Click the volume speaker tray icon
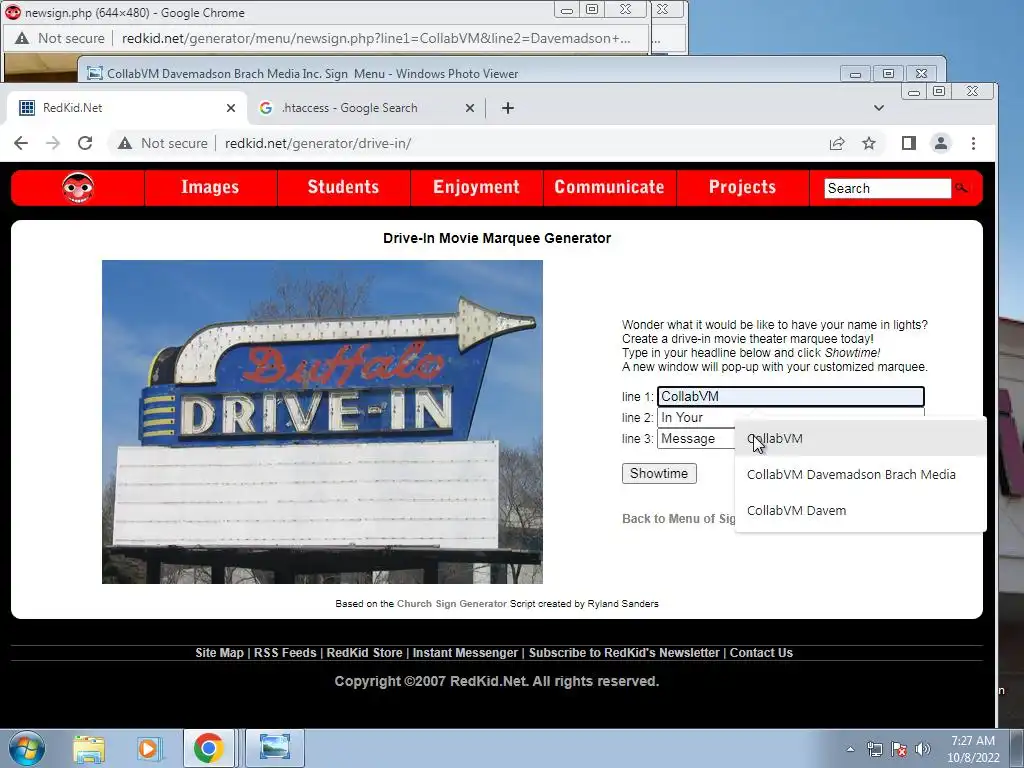The image size is (1024, 768). [922, 749]
